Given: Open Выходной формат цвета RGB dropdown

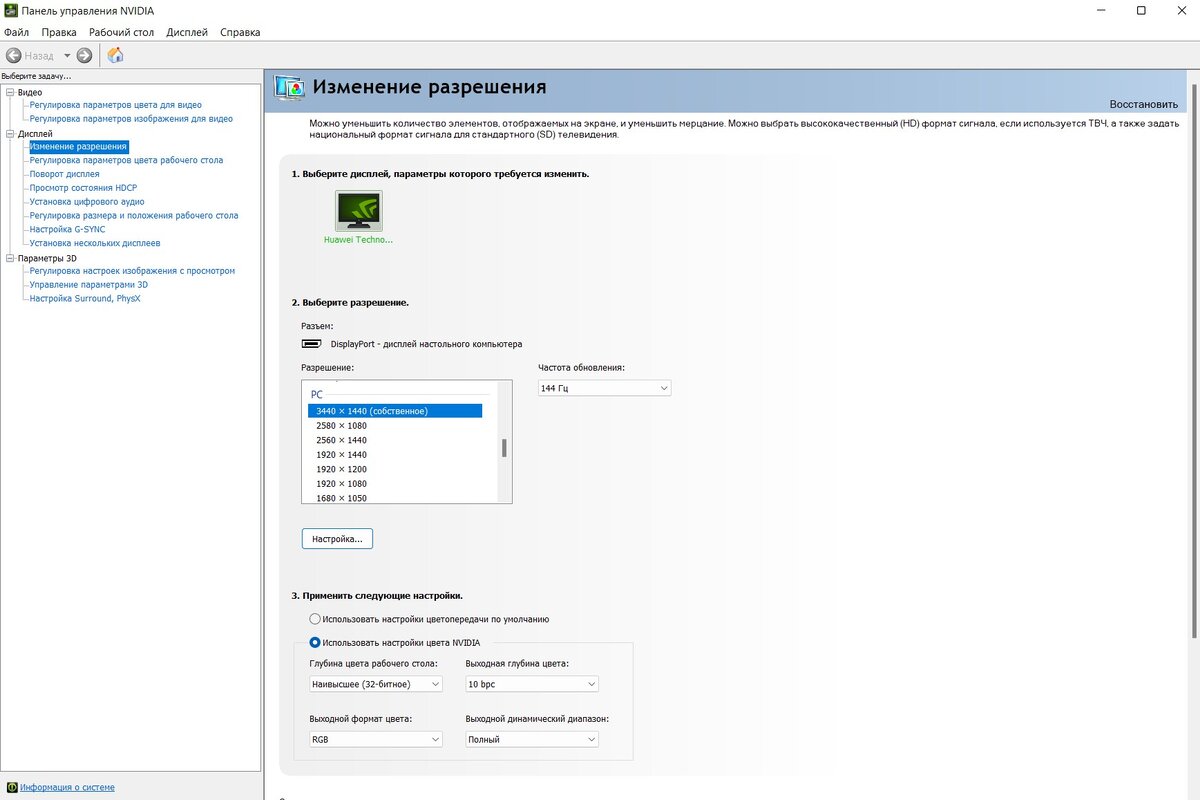Looking at the screenshot, I should [x=376, y=739].
